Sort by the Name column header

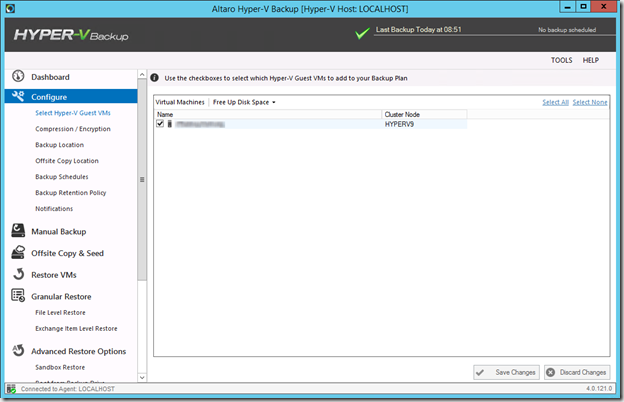pyautogui.click(x=268, y=114)
